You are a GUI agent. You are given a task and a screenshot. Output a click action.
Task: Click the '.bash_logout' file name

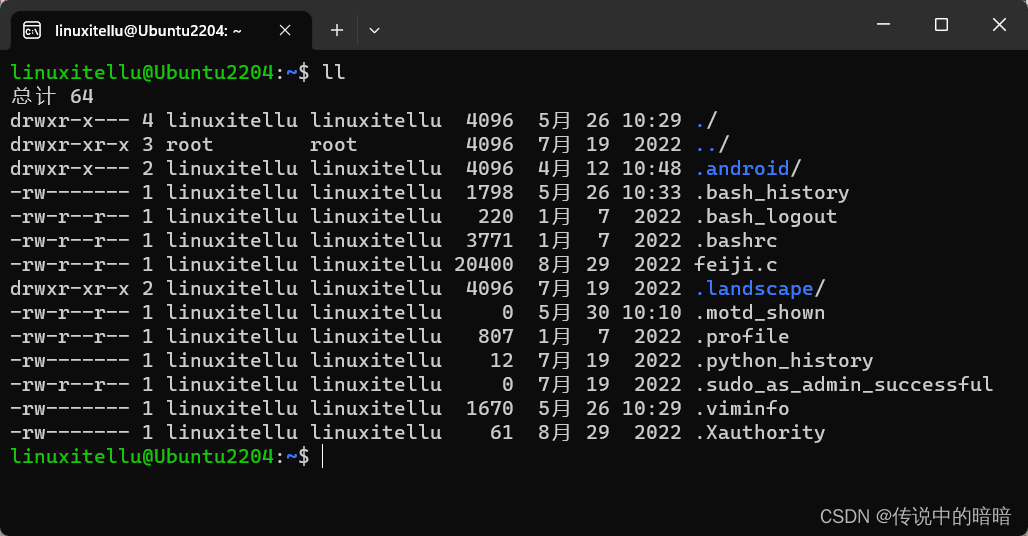click(x=766, y=216)
